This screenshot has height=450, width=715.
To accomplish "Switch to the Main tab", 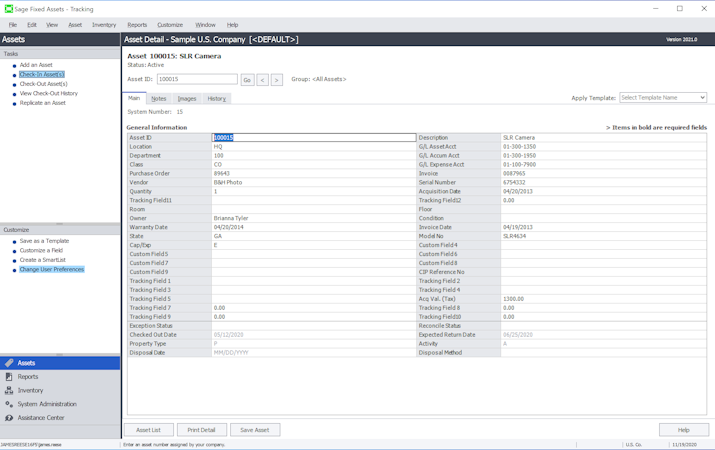I will click(x=134, y=98).
